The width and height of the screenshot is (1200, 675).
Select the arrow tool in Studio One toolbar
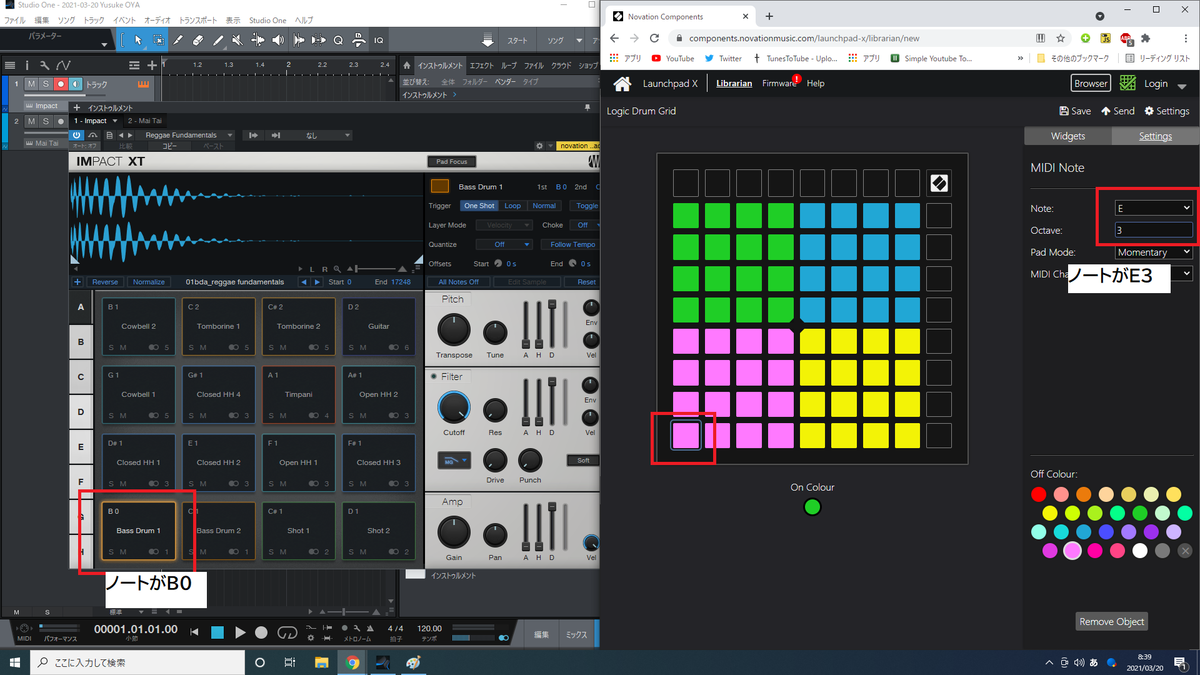point(138,40)
